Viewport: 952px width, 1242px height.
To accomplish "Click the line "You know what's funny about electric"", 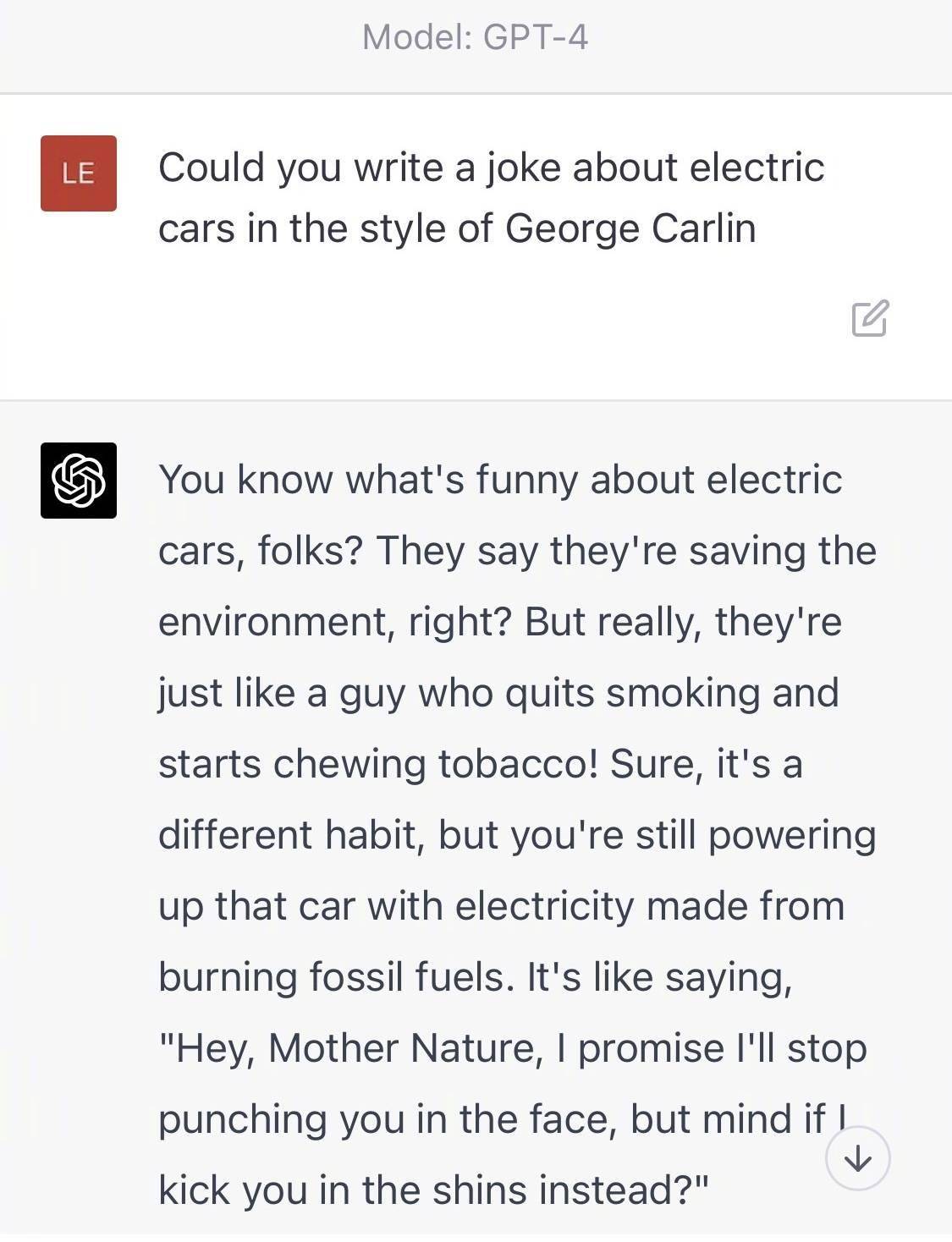I will 500,480.
